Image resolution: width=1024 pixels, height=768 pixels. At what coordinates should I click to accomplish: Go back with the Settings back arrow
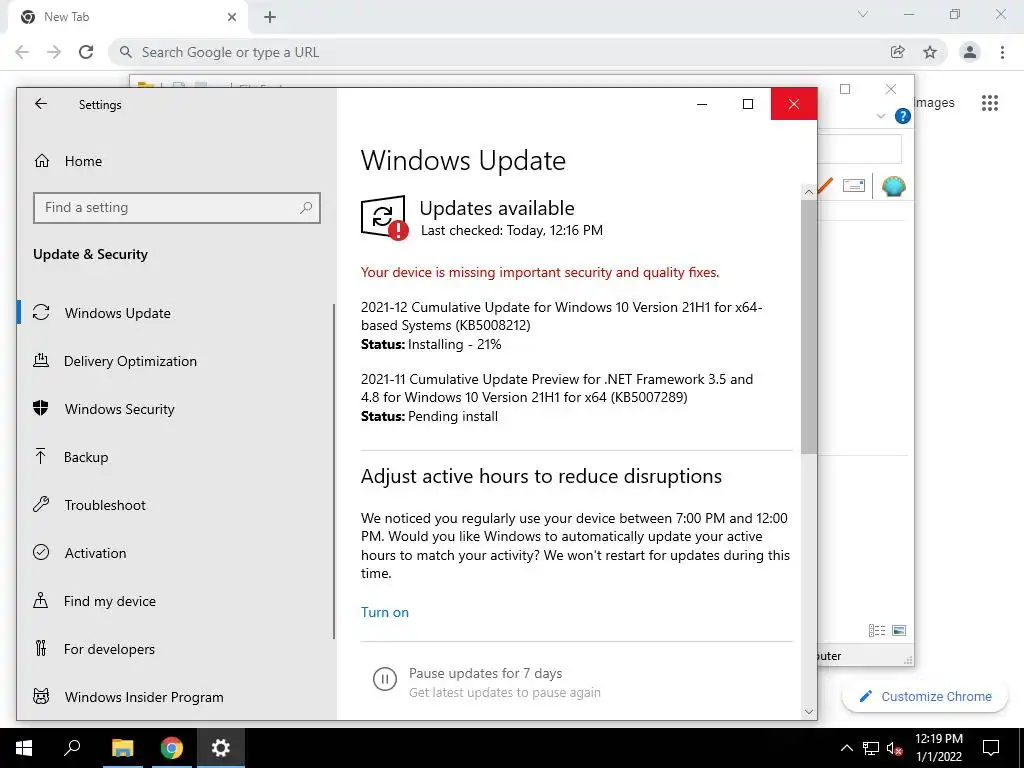41,104
